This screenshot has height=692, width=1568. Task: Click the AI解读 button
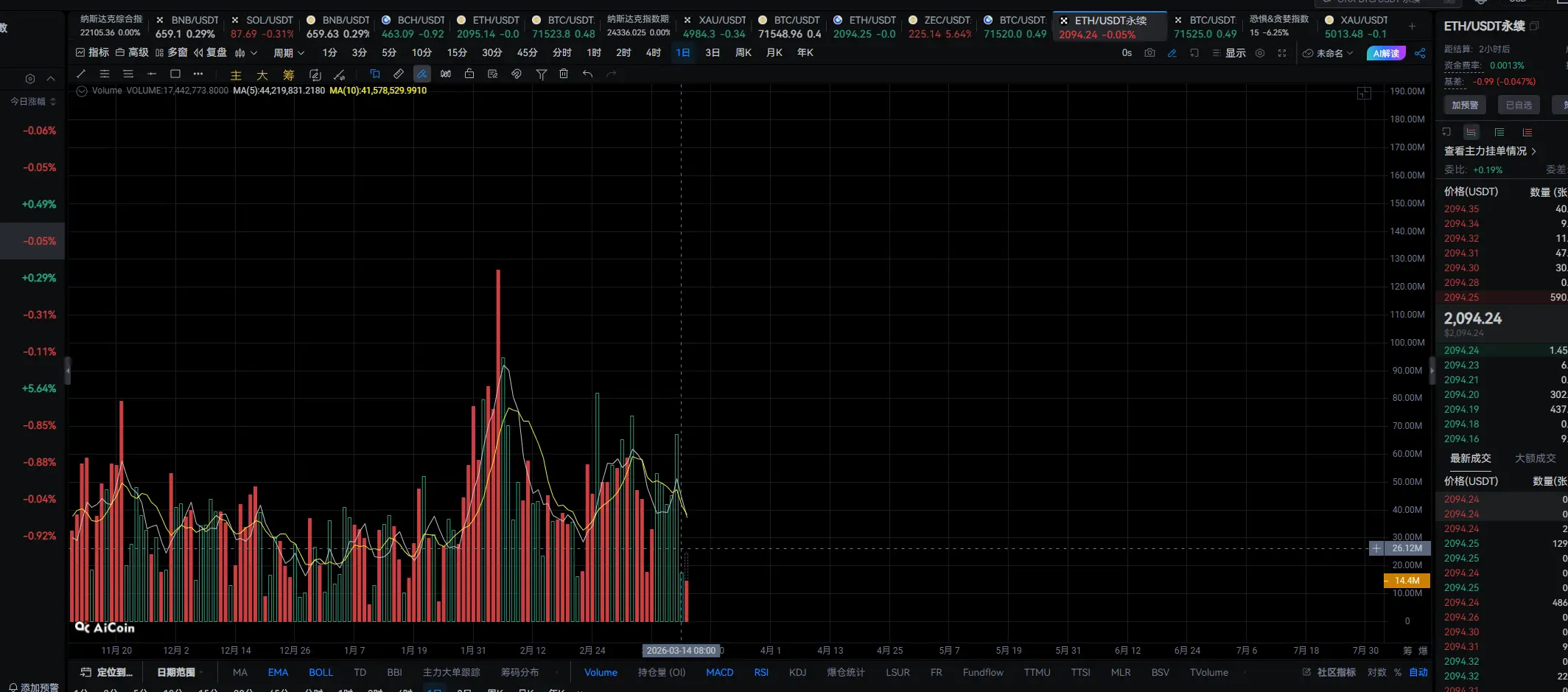[1385, 53]
